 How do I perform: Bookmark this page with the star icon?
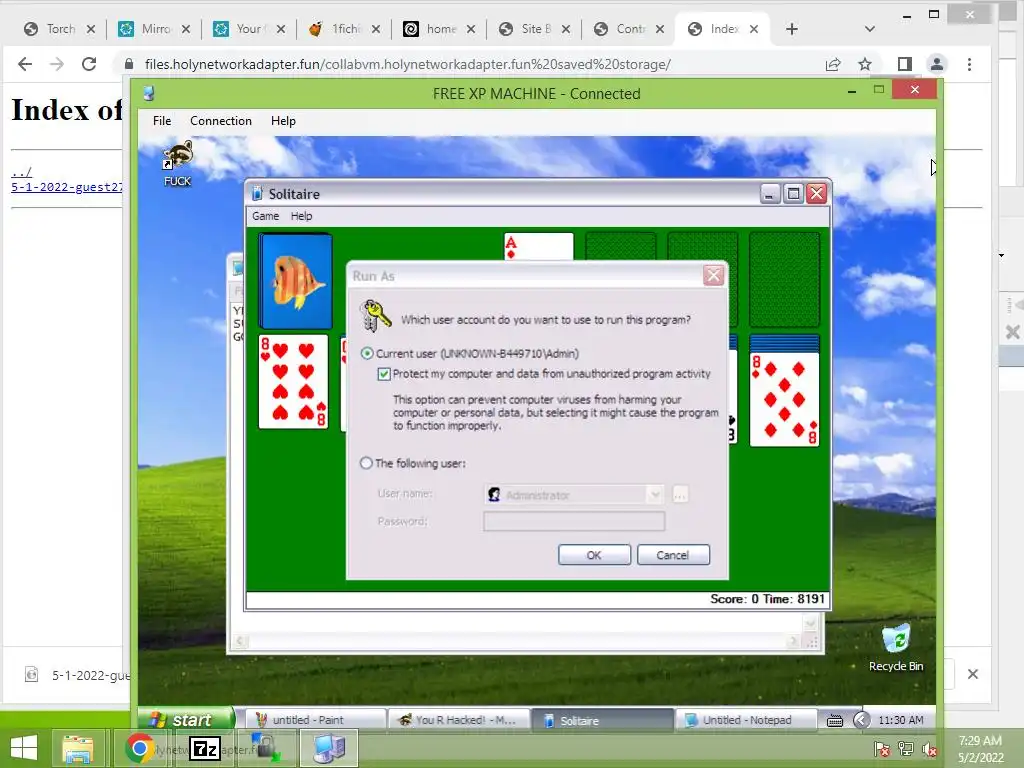pyautogui.click(x=865, y=64)
